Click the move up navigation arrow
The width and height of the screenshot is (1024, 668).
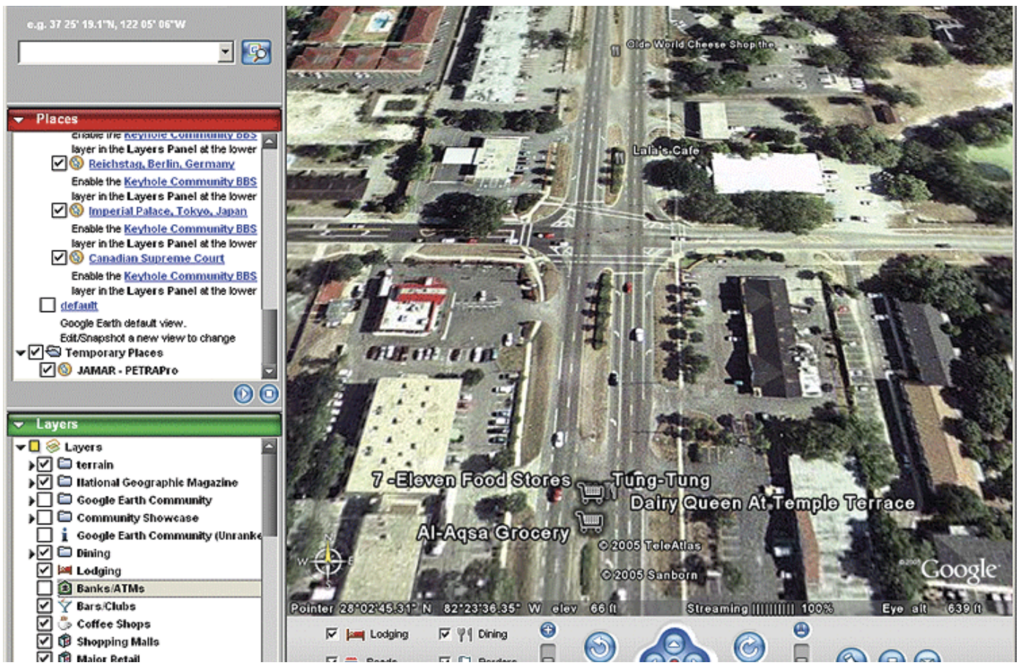coord(674,644)
